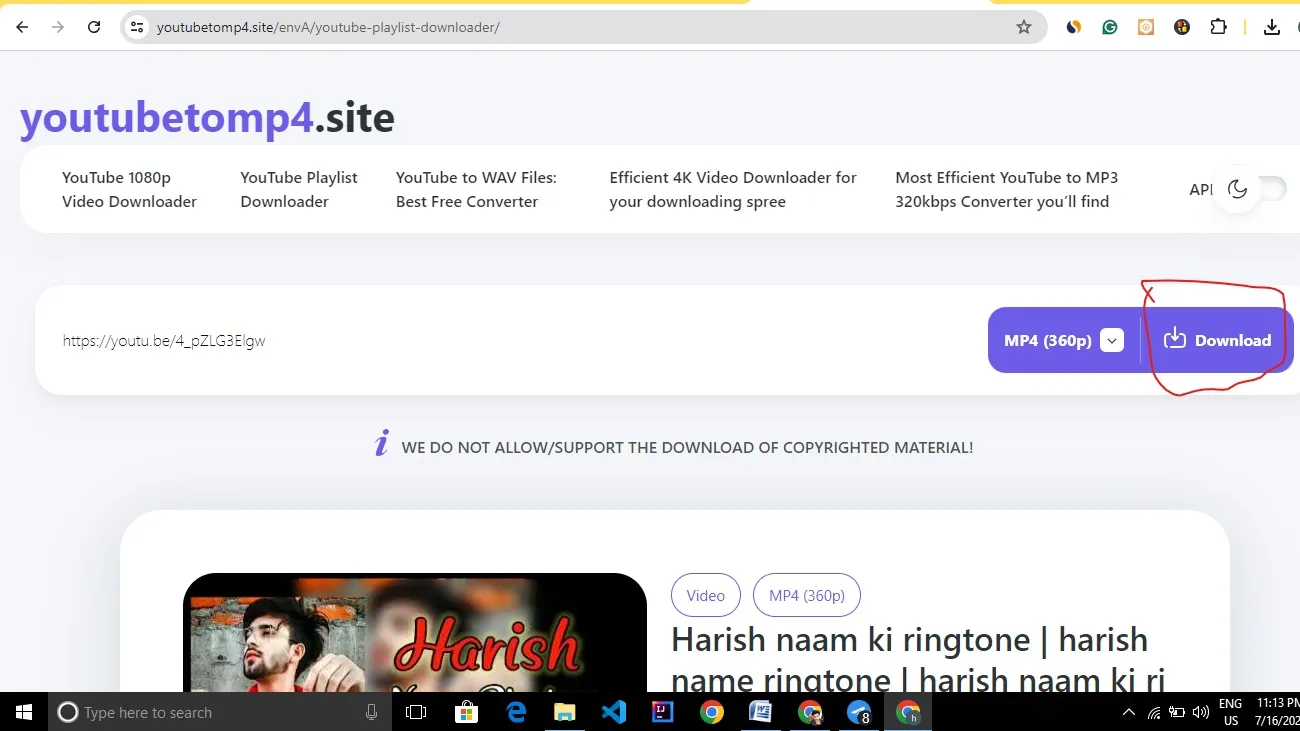Image resolution: width=1300 pixels, height=731 pixels.
Task: Flip the switch partly behind the moon icon
Action: [x=1271, y=189]
